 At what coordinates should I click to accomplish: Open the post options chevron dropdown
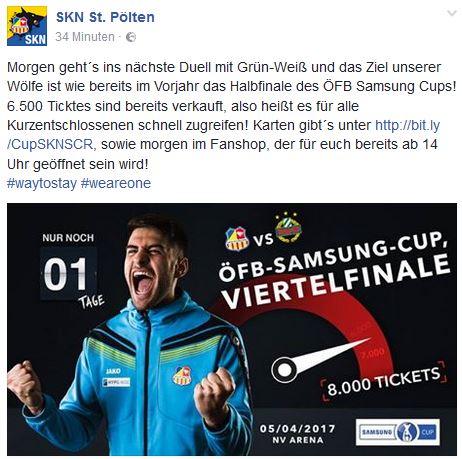point(452,13)
